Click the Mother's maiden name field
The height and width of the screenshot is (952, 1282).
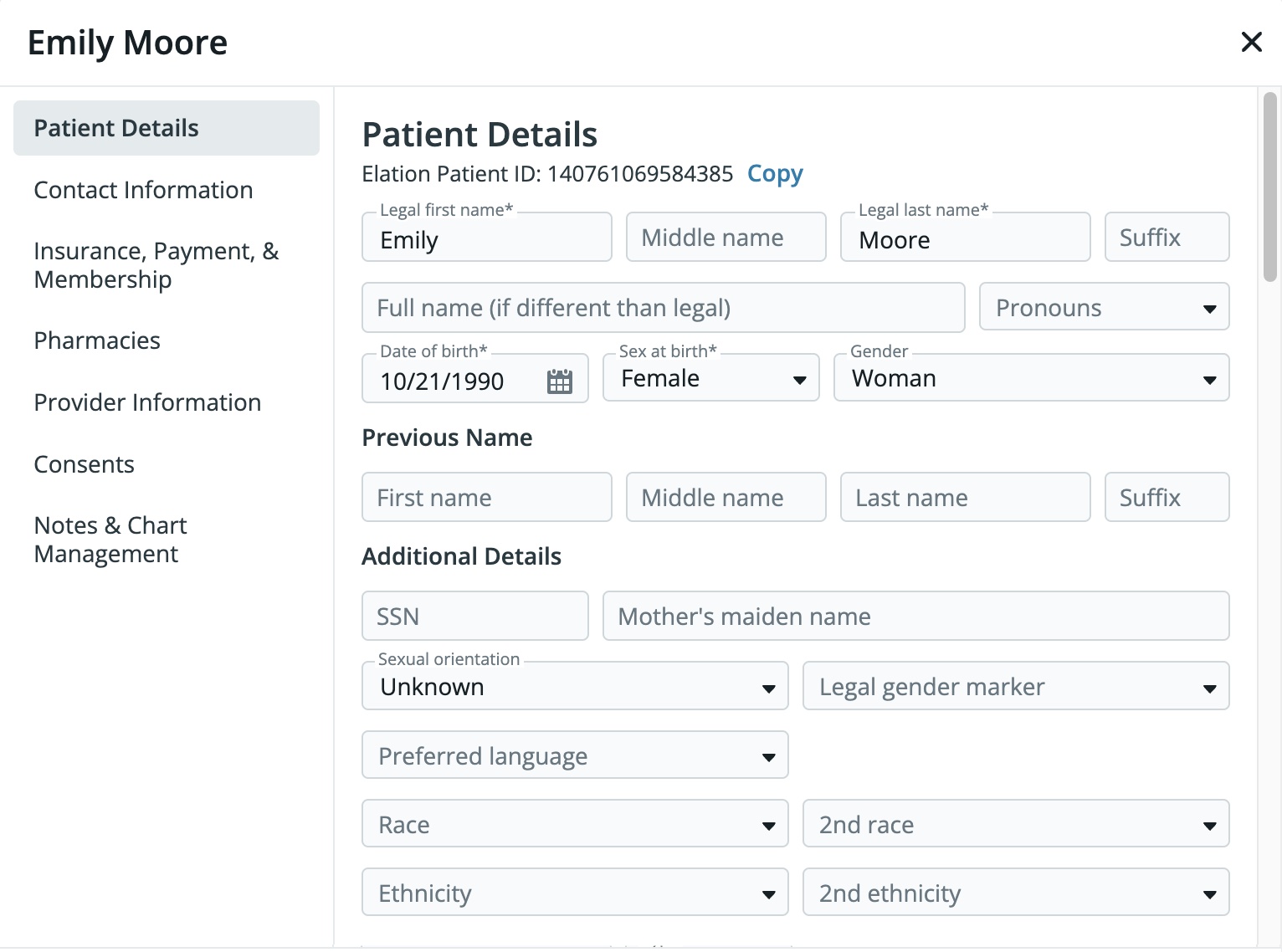pos(915,616)
